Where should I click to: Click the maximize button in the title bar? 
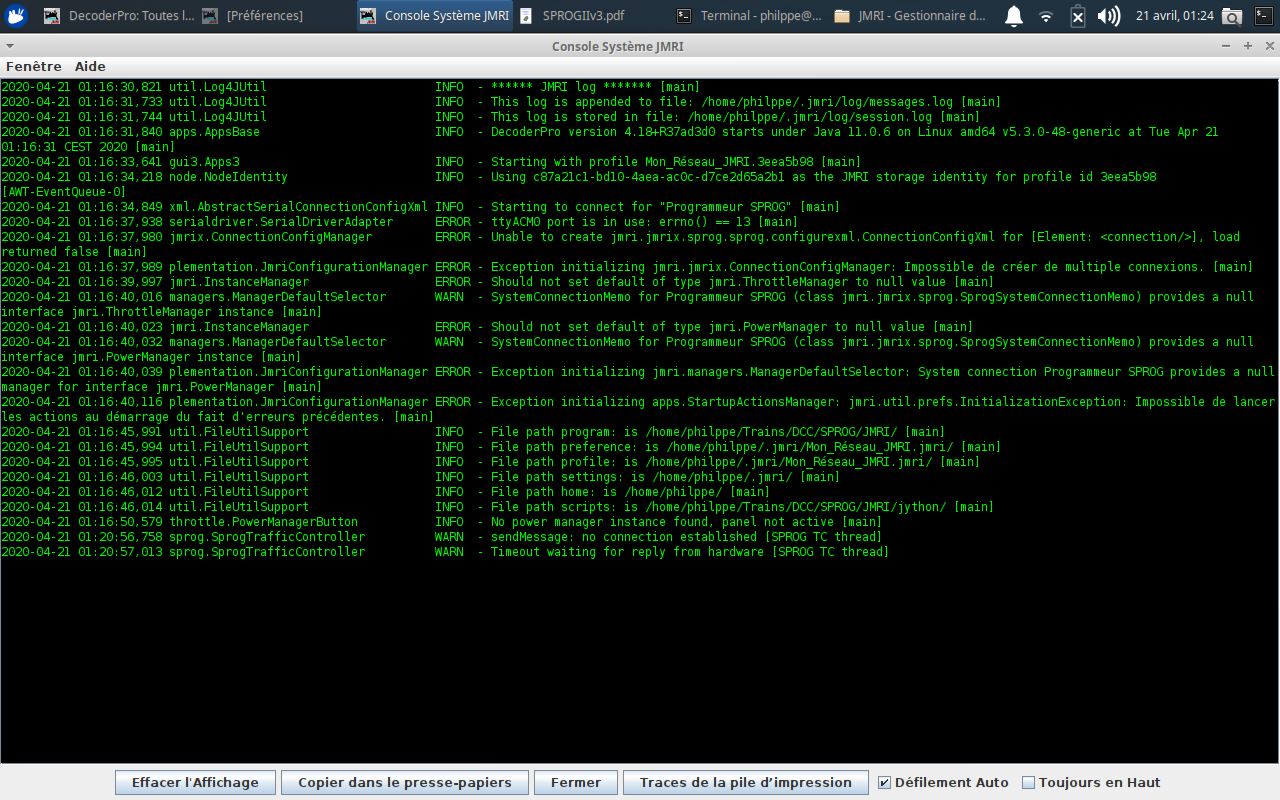1248,46
